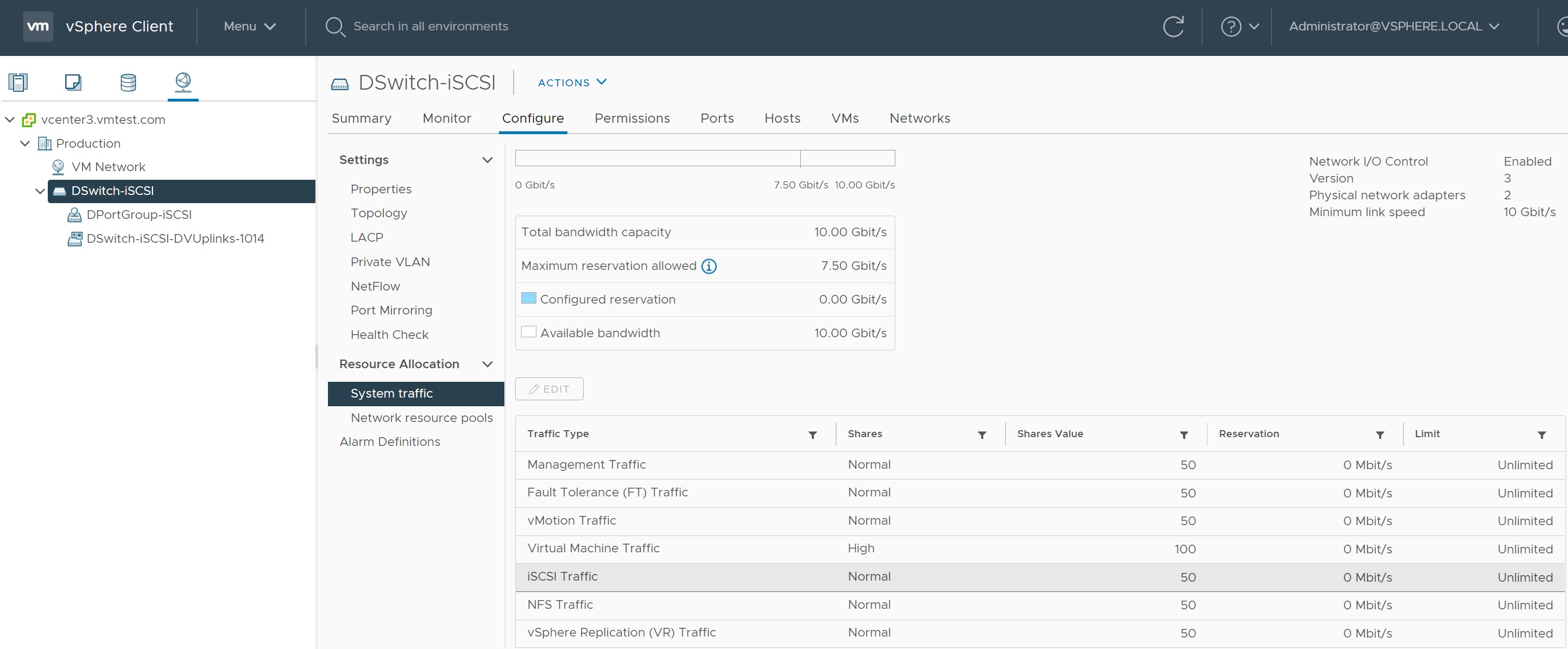This screenshot has height=649, width=1568.
Task: Filter the Traffic Type column
Action: (812, 434)
